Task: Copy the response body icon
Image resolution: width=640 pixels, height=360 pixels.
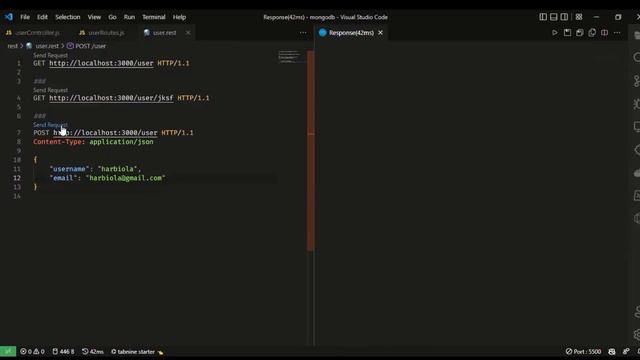Action: pos(592,33)
